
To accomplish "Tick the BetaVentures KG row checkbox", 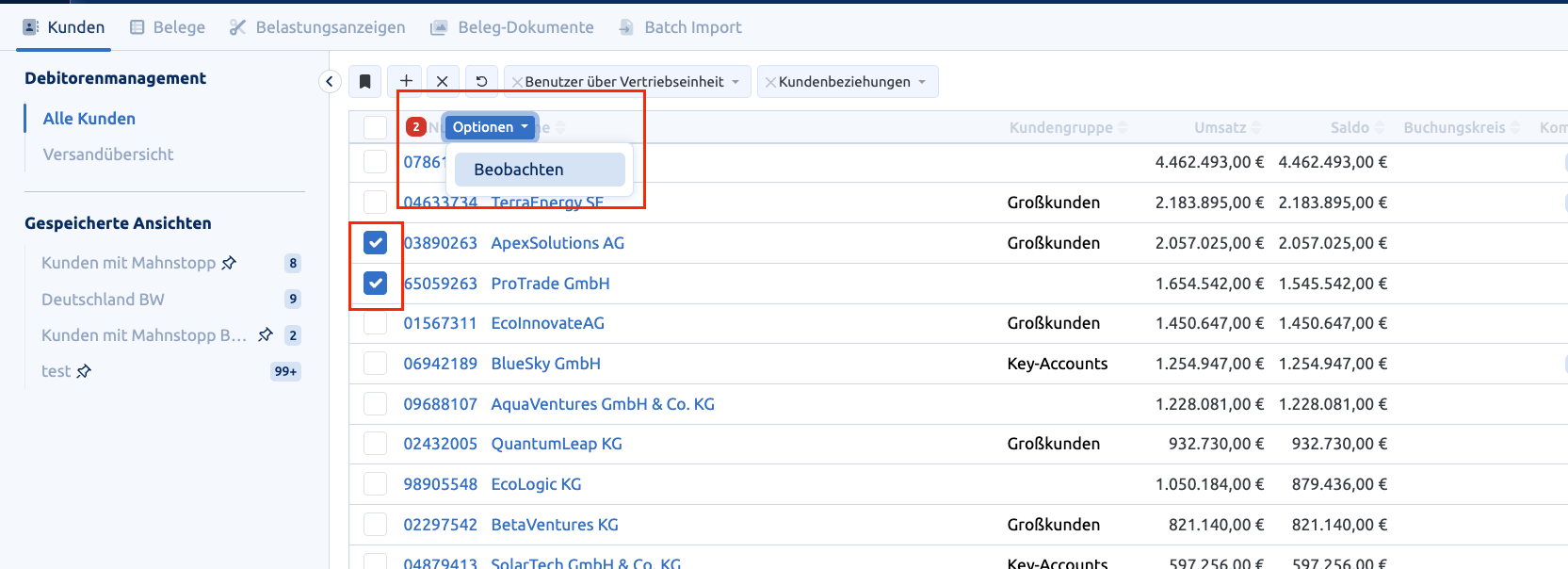I will (375, 525).
